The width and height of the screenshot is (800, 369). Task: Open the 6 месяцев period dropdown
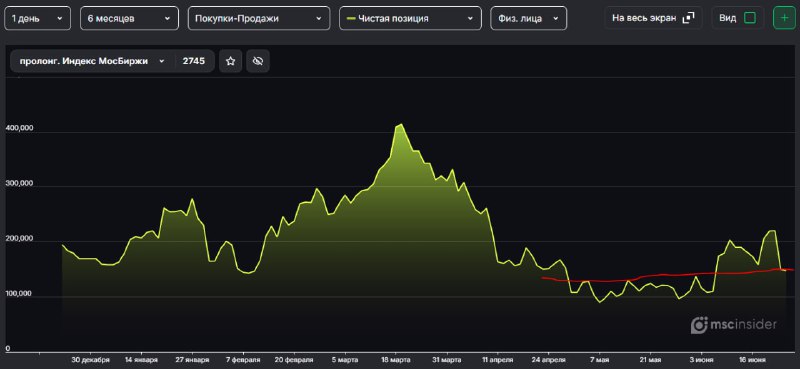coord(130,18)
